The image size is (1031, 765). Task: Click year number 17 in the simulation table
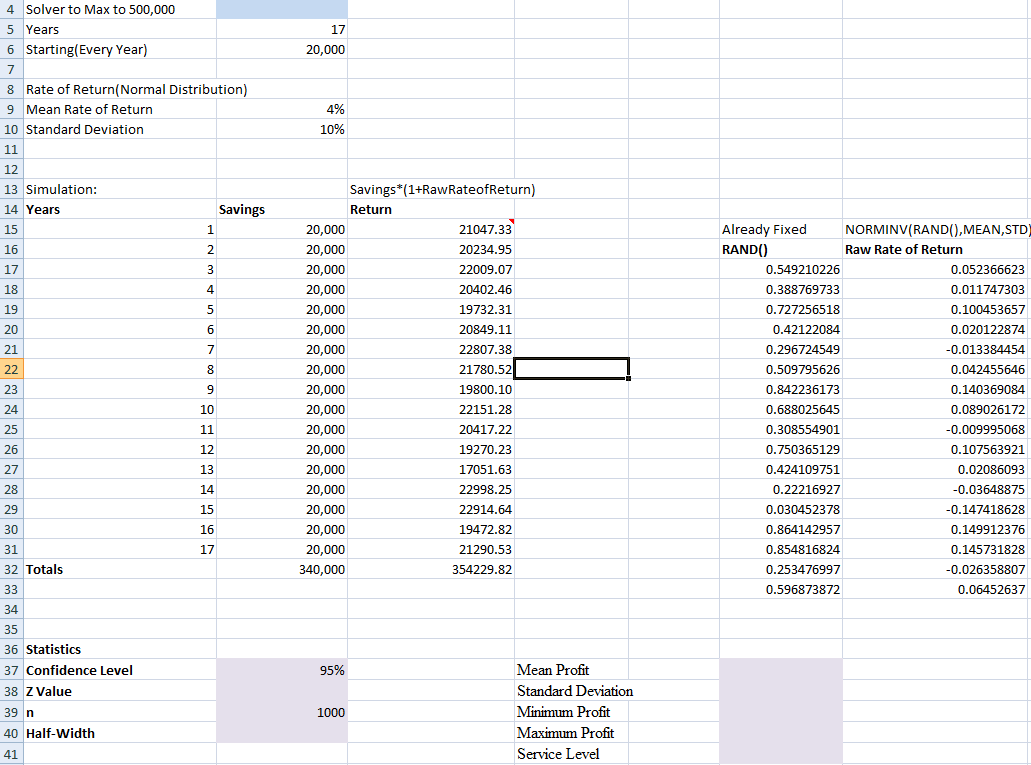point(120,549)
